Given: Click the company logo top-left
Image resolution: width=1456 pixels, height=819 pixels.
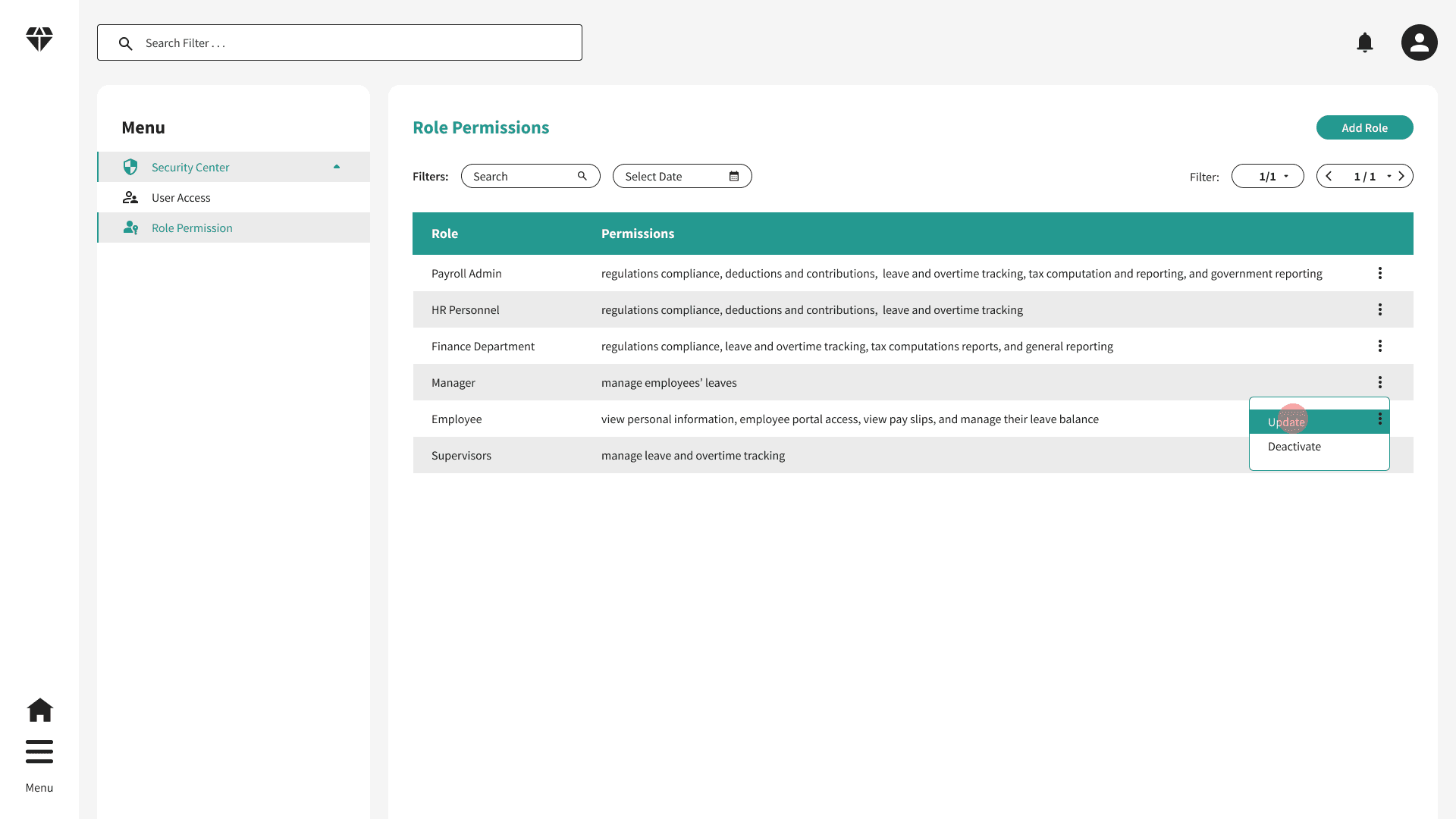Looking at the screenshot, I should tap(39, 39).
